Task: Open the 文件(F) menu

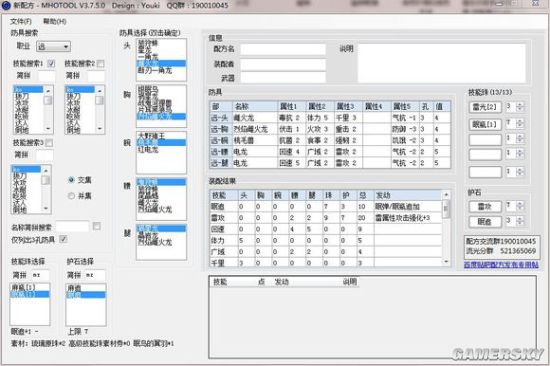Action: point(21,21)
